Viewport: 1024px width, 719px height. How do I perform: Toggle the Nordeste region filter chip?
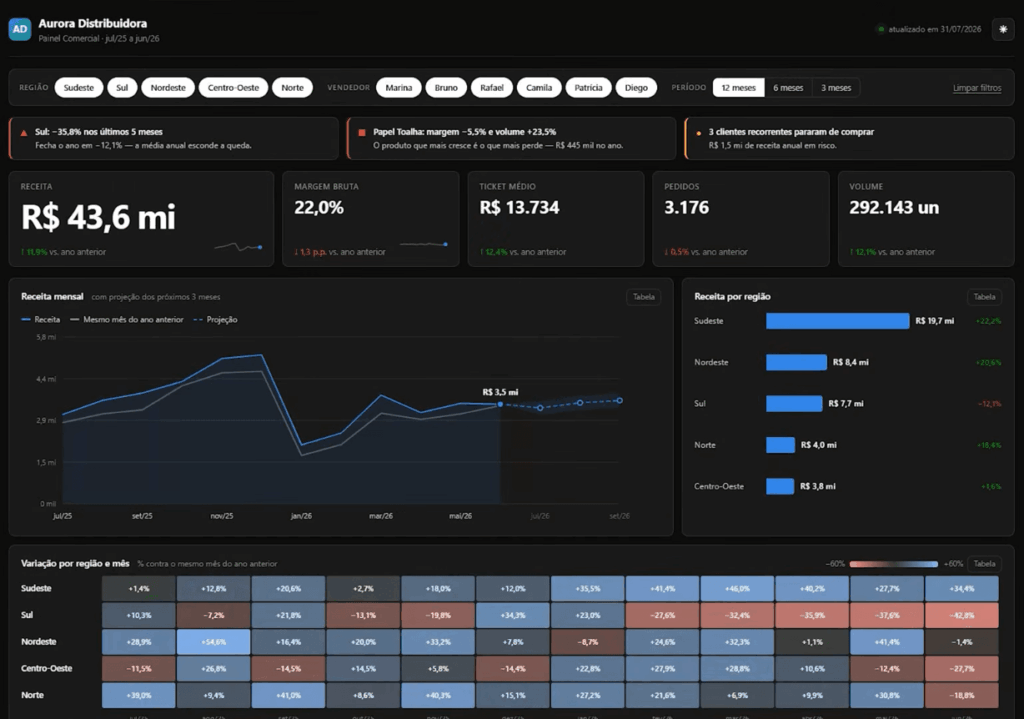(168, 88)
